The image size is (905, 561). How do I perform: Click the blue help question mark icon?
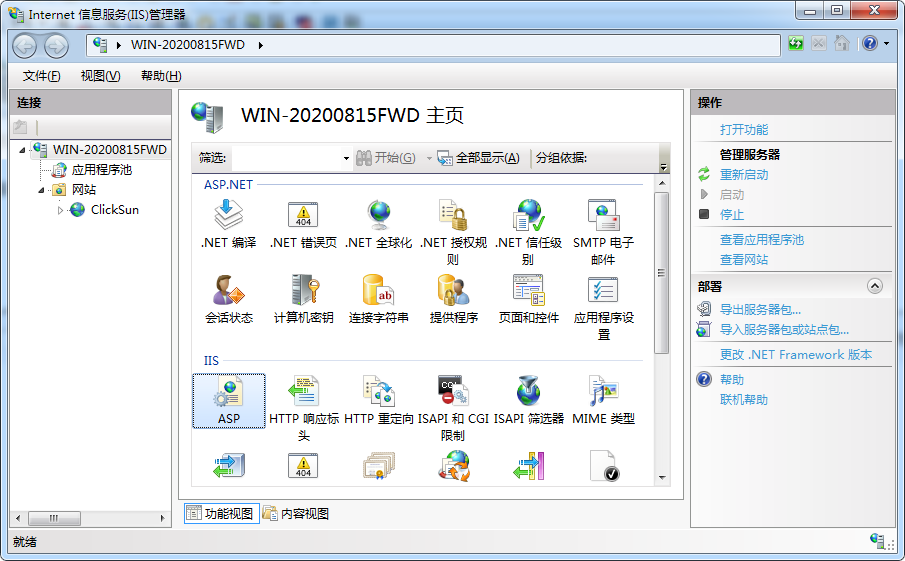coord(870,43)
